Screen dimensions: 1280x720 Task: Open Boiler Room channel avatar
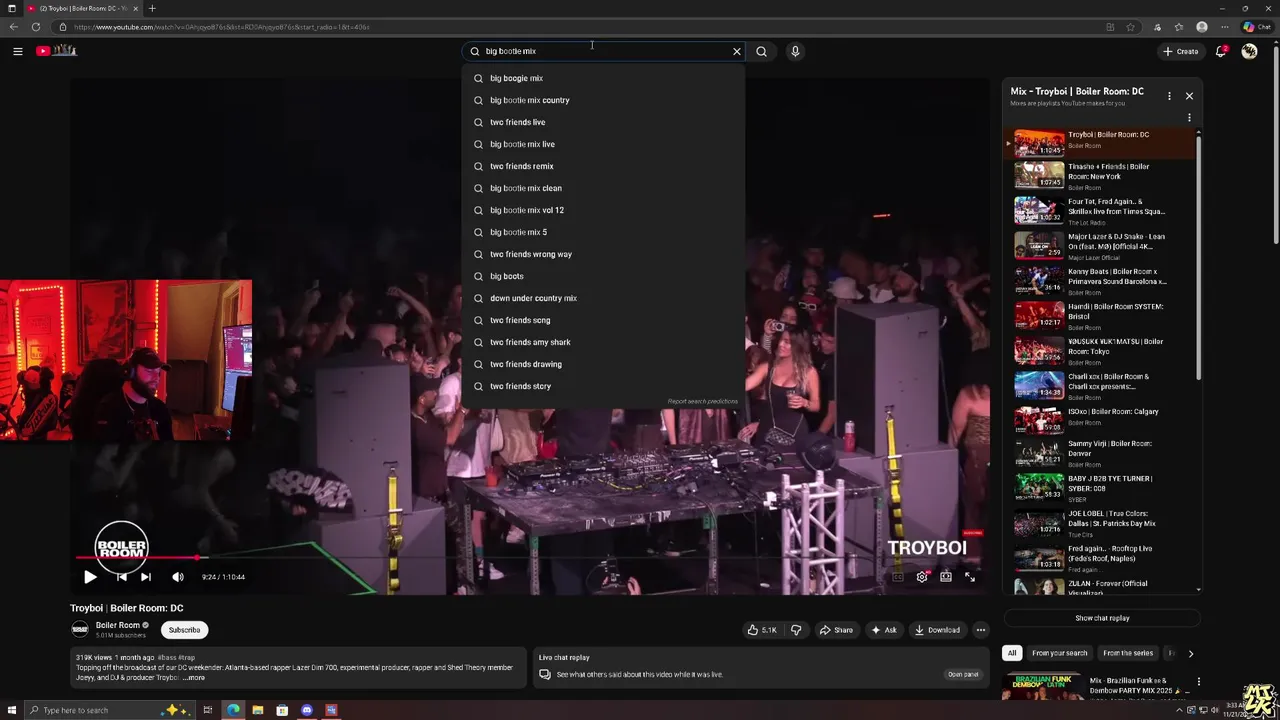(80, 629)
